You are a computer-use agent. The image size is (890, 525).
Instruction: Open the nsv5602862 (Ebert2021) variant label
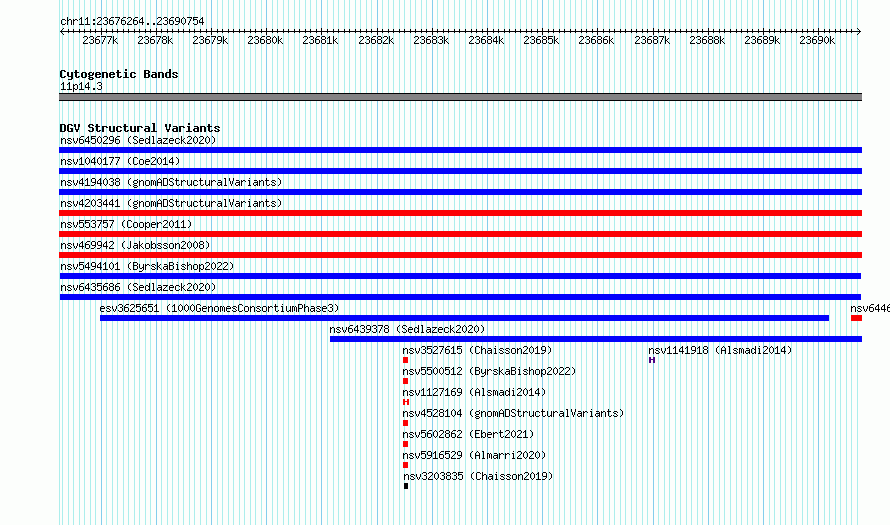click(468, 434)
